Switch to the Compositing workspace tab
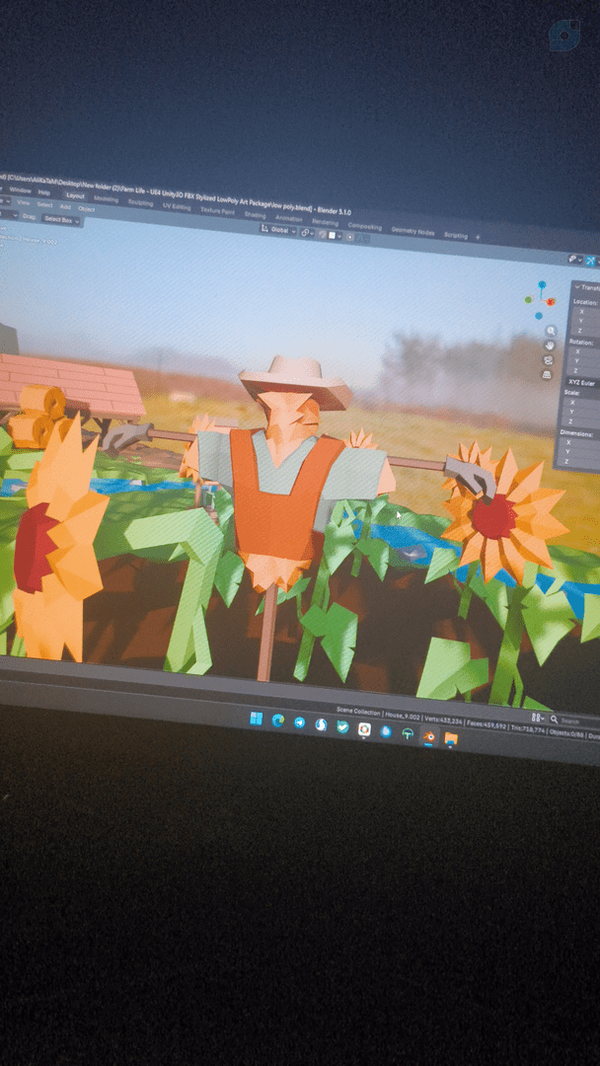The image size is (600, 1066). point(365,226)
